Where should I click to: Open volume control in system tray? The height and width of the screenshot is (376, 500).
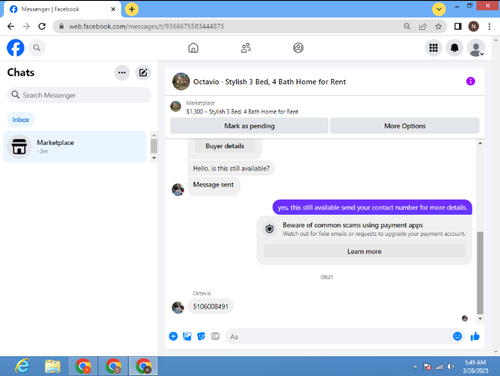coord(451,367)
